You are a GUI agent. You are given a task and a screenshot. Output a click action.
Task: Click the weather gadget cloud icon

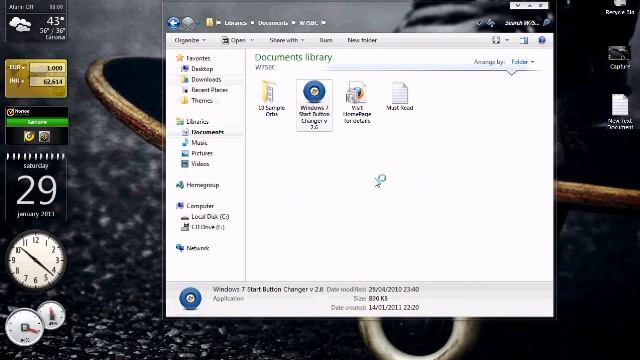tap(19, 24)
